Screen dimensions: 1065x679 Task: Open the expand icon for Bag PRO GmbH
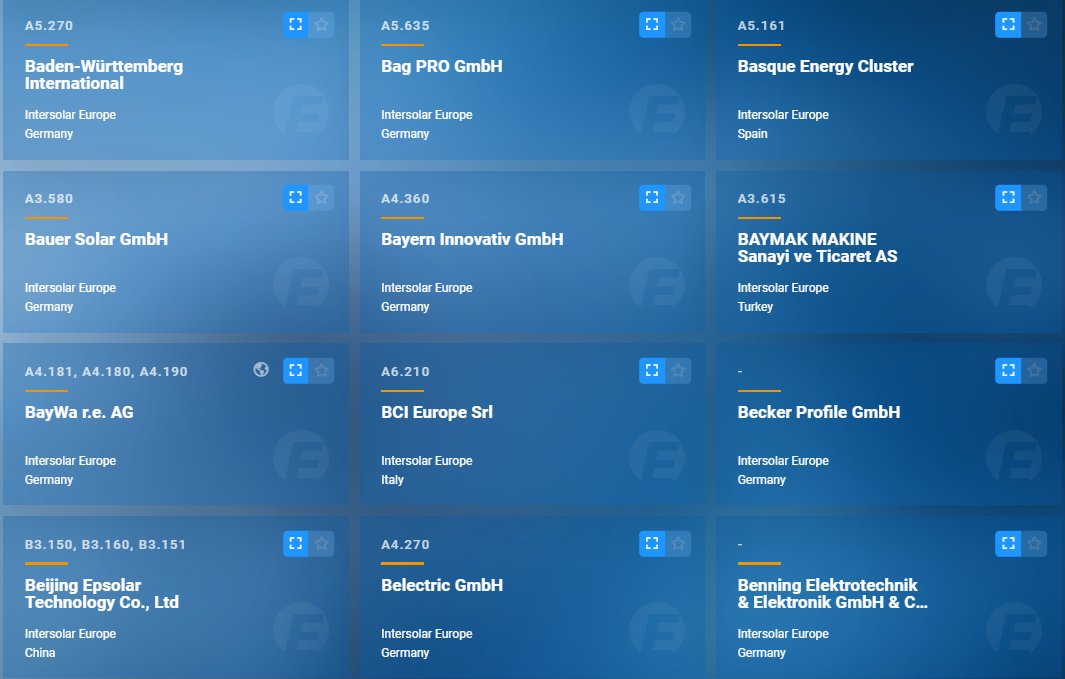pyautogui.click(x=651, y=24)
